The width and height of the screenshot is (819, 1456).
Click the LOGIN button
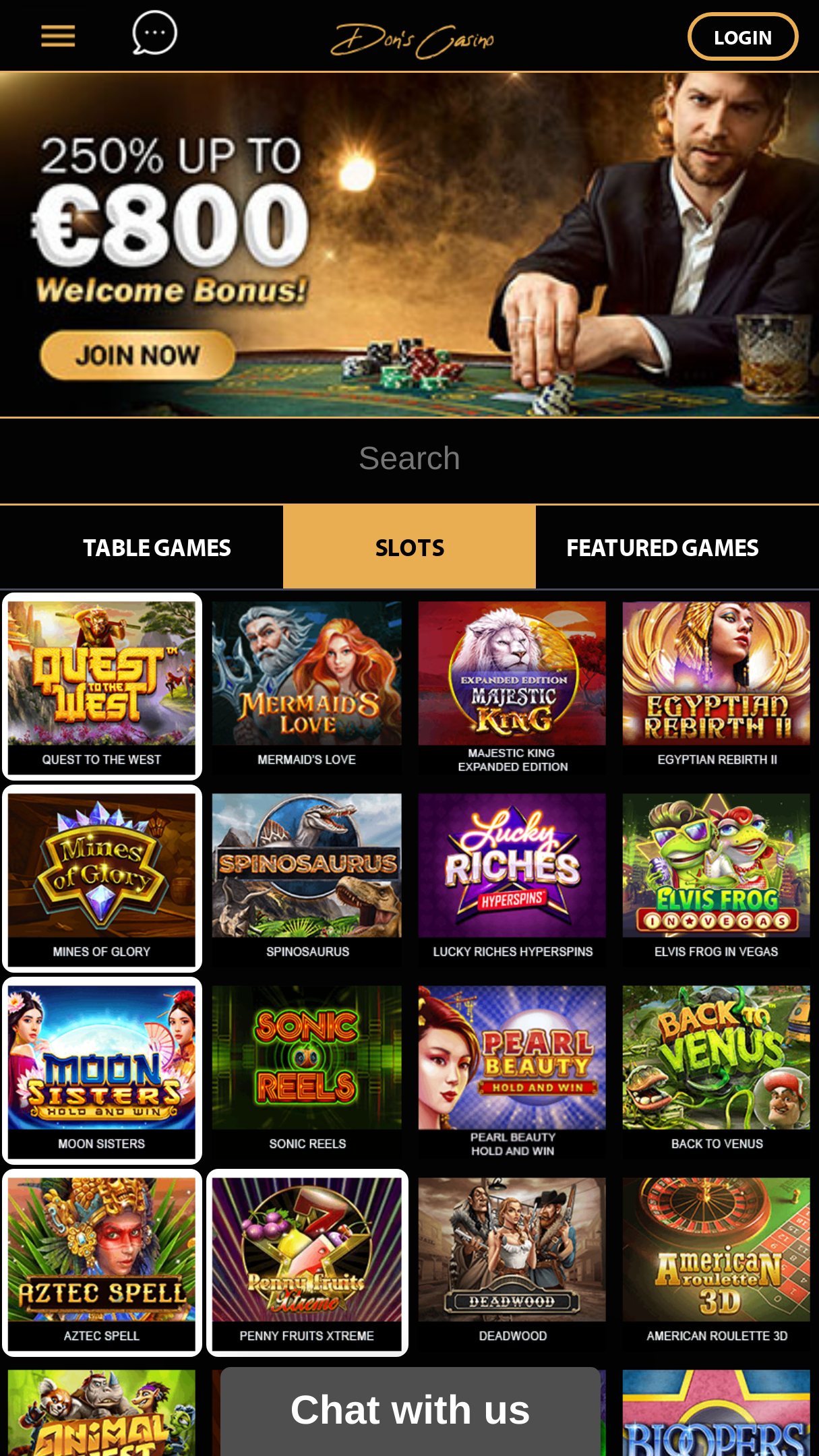point(743,37)
